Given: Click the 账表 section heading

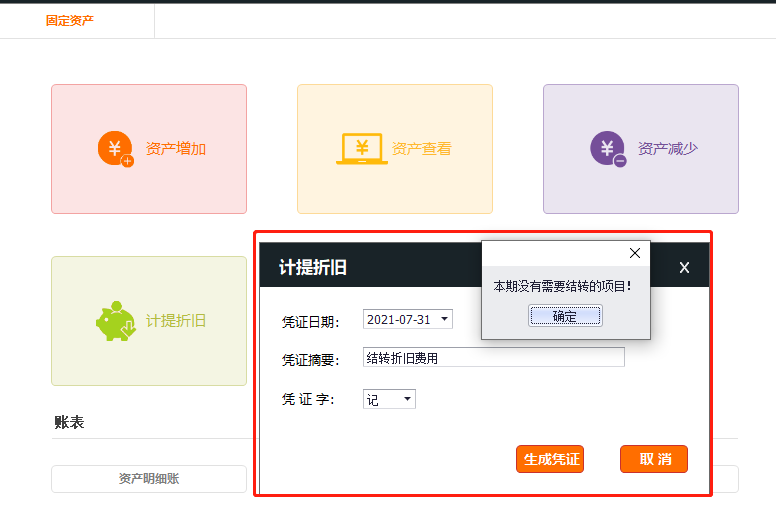Looking at the screenshot, I should [x=69, y=422].
